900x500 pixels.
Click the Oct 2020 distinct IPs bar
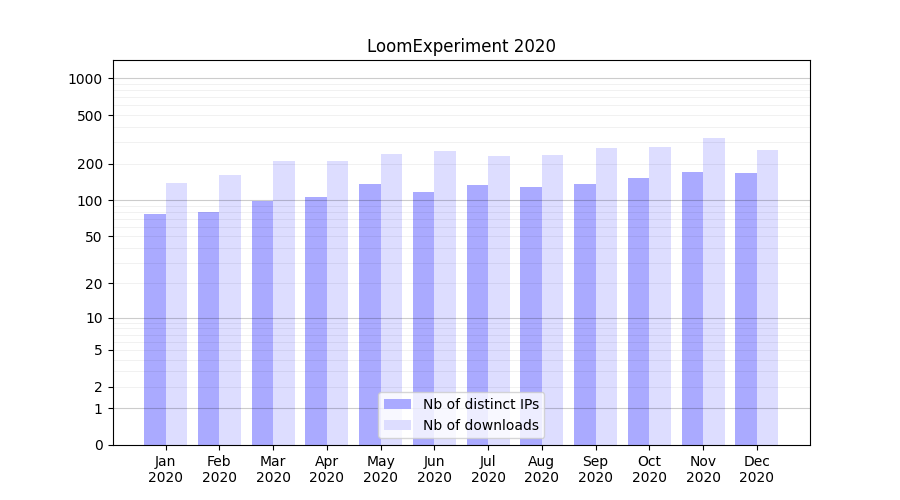[x=638, y=311]
